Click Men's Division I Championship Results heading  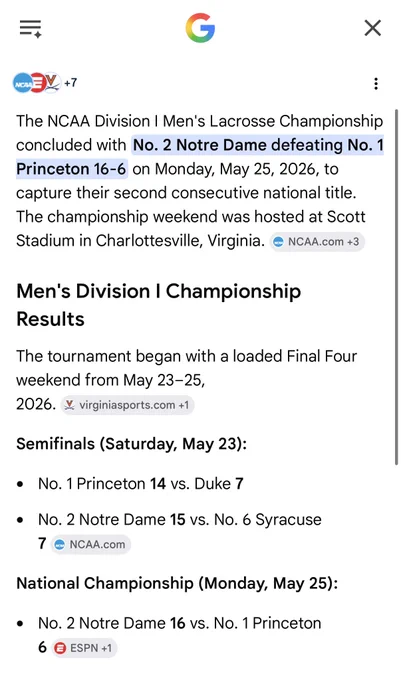158,305
